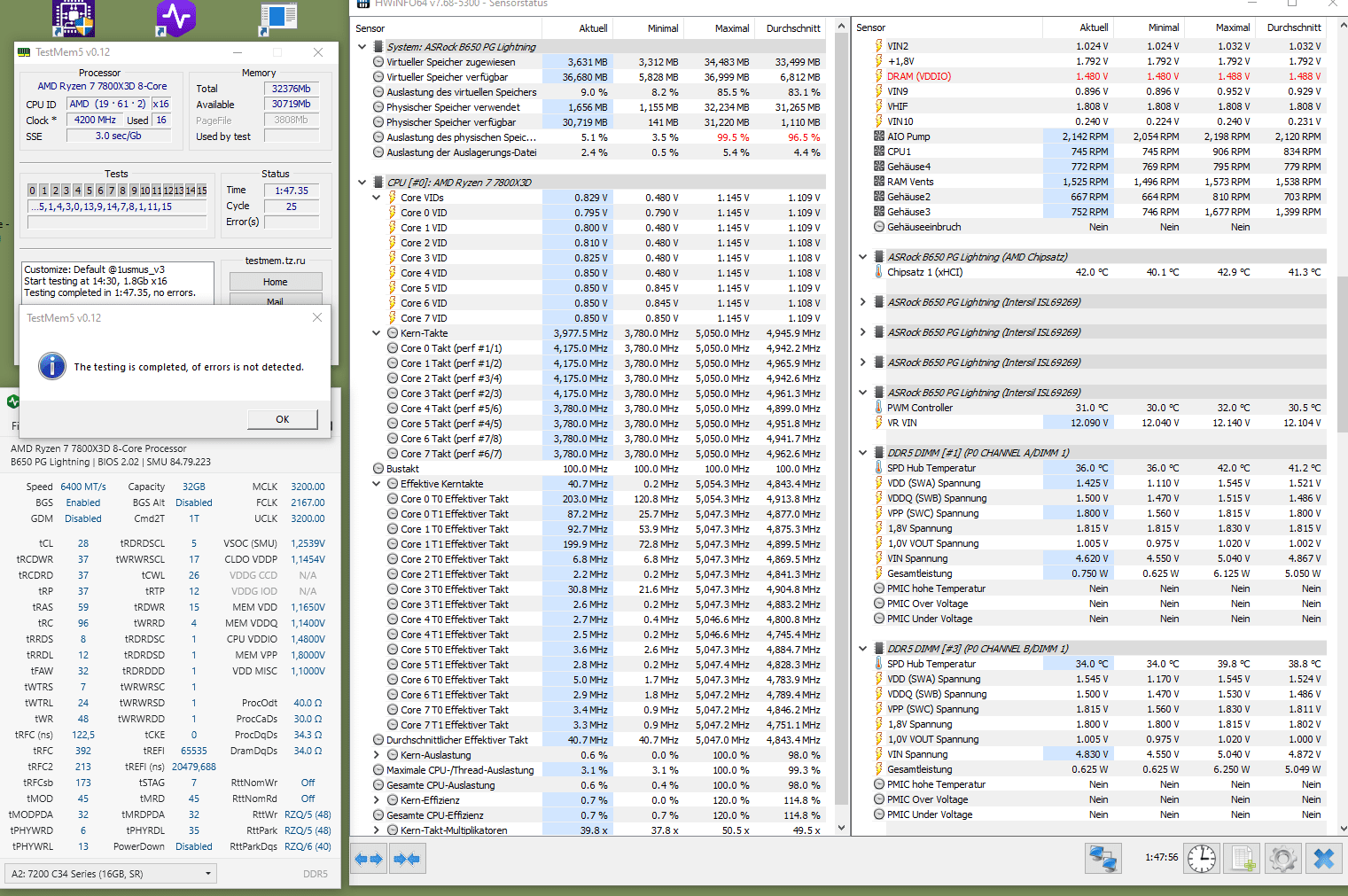The height and width of the screenshot is (896, 1348).
Task: Click the Cycle value 25 field
Action: pos(292,206)
